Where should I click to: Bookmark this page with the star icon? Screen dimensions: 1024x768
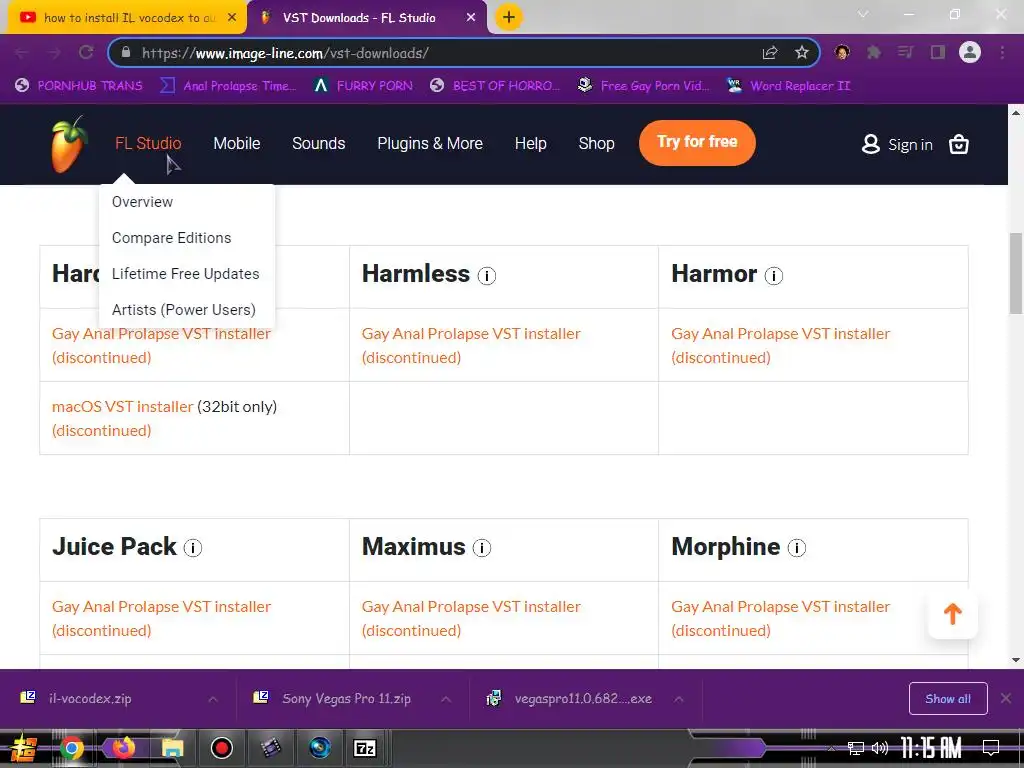802,53
